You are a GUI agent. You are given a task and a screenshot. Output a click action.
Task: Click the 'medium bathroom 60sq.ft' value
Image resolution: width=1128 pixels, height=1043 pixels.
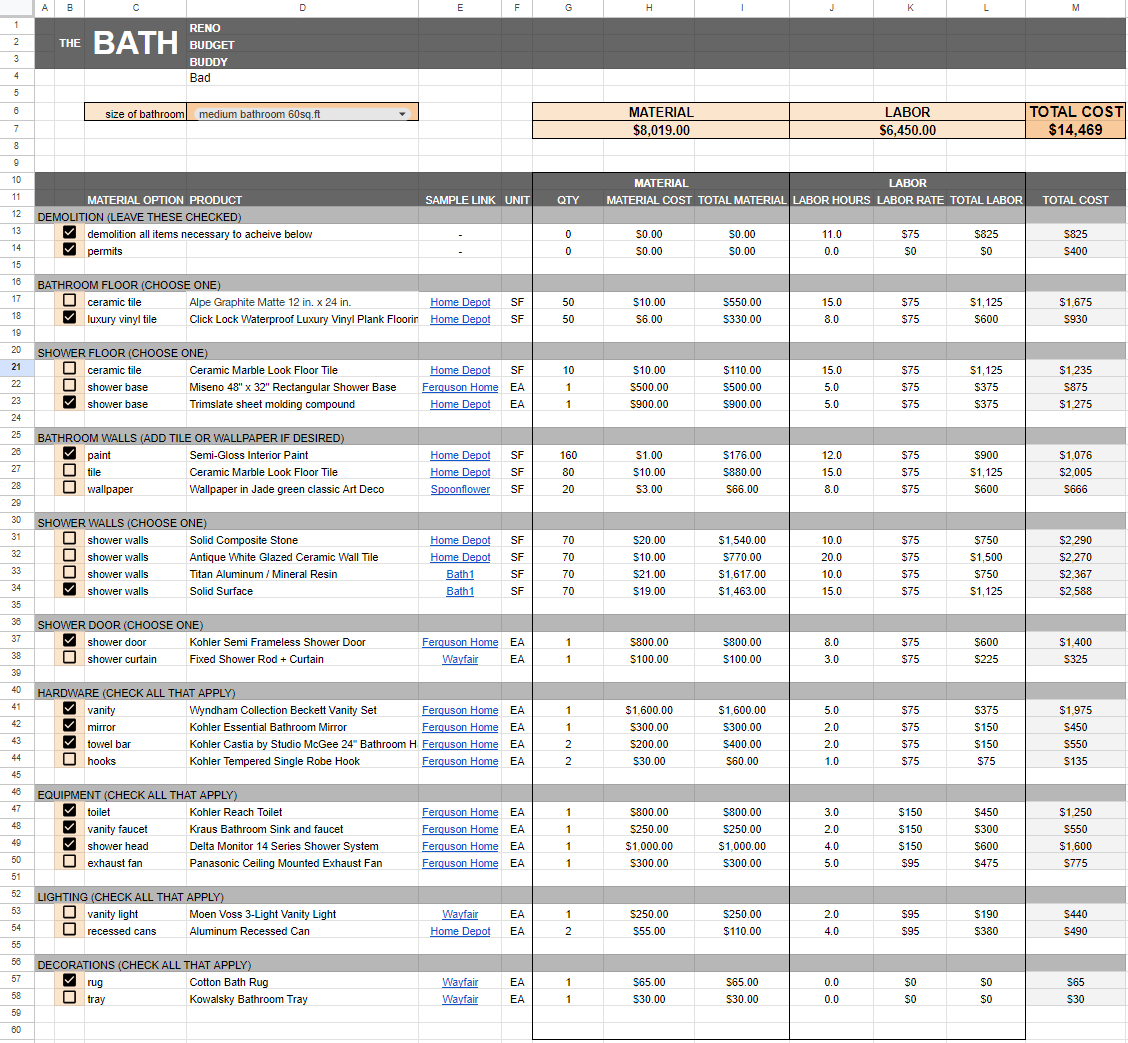pos(260,114)
